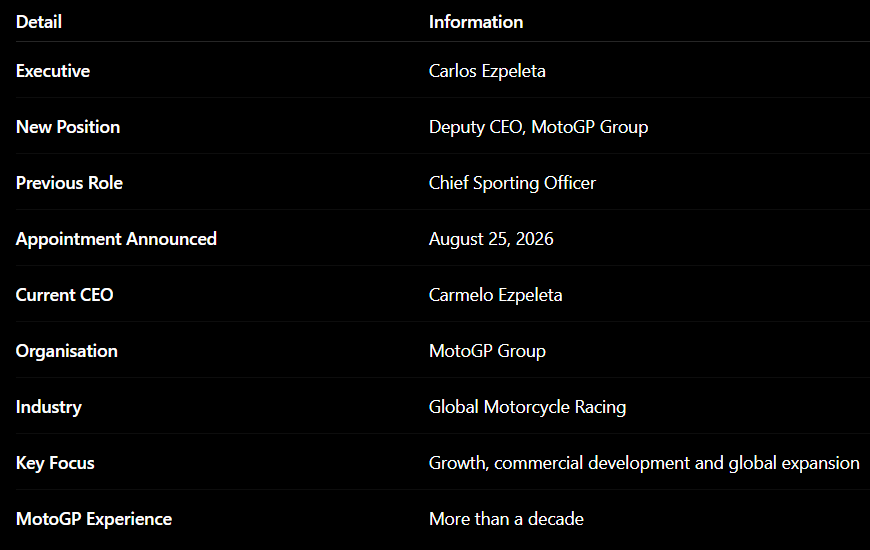Click MotoGP Group in Organisation row

pyautogui.click(x=487, y=351)
